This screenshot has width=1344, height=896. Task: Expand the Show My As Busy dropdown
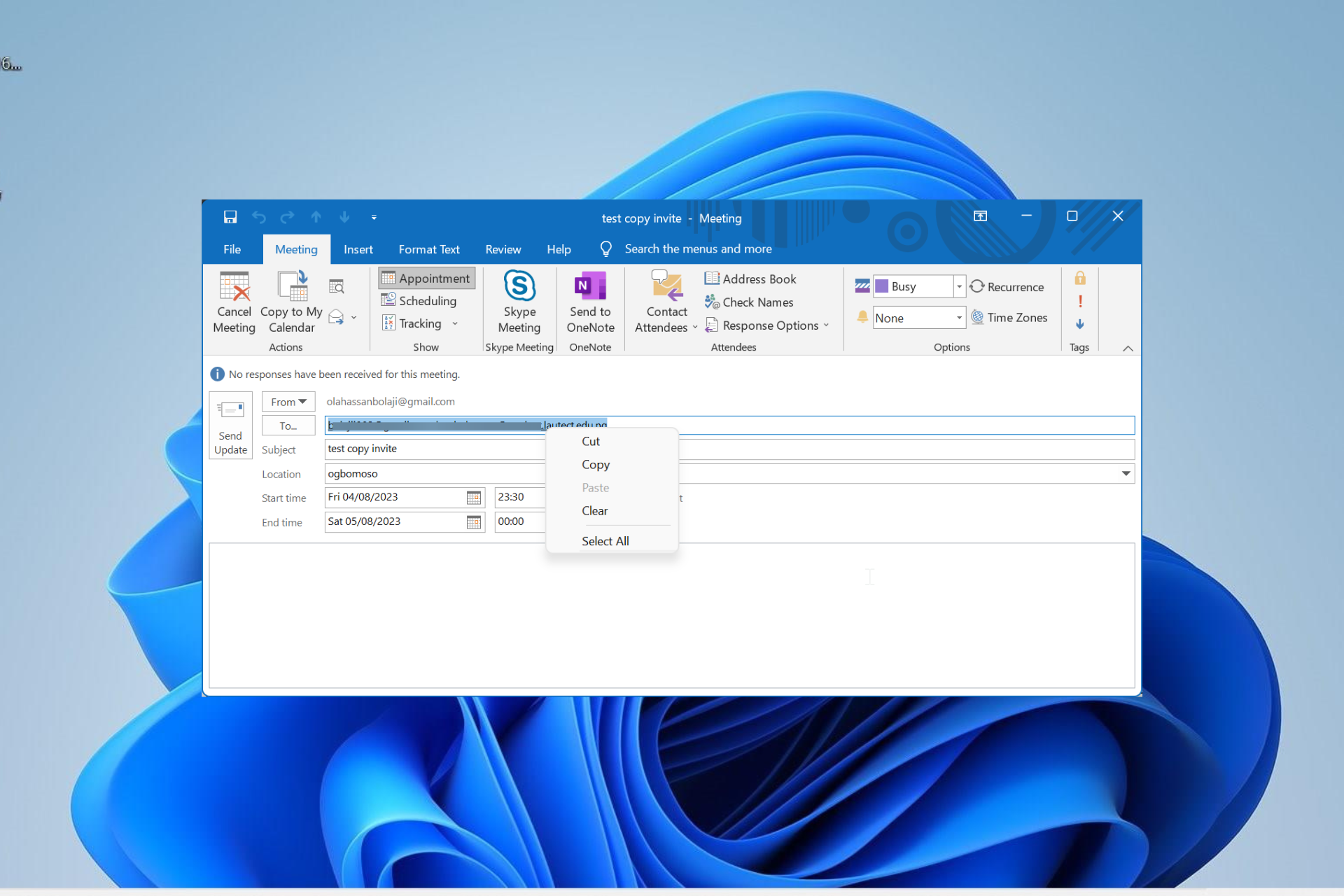(956, 287)
